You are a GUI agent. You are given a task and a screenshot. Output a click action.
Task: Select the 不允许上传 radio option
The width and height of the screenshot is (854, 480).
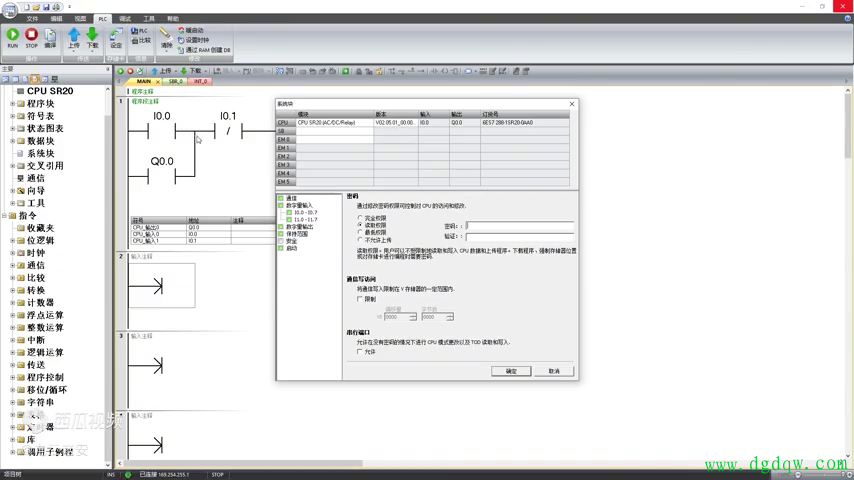coord(360,240)
